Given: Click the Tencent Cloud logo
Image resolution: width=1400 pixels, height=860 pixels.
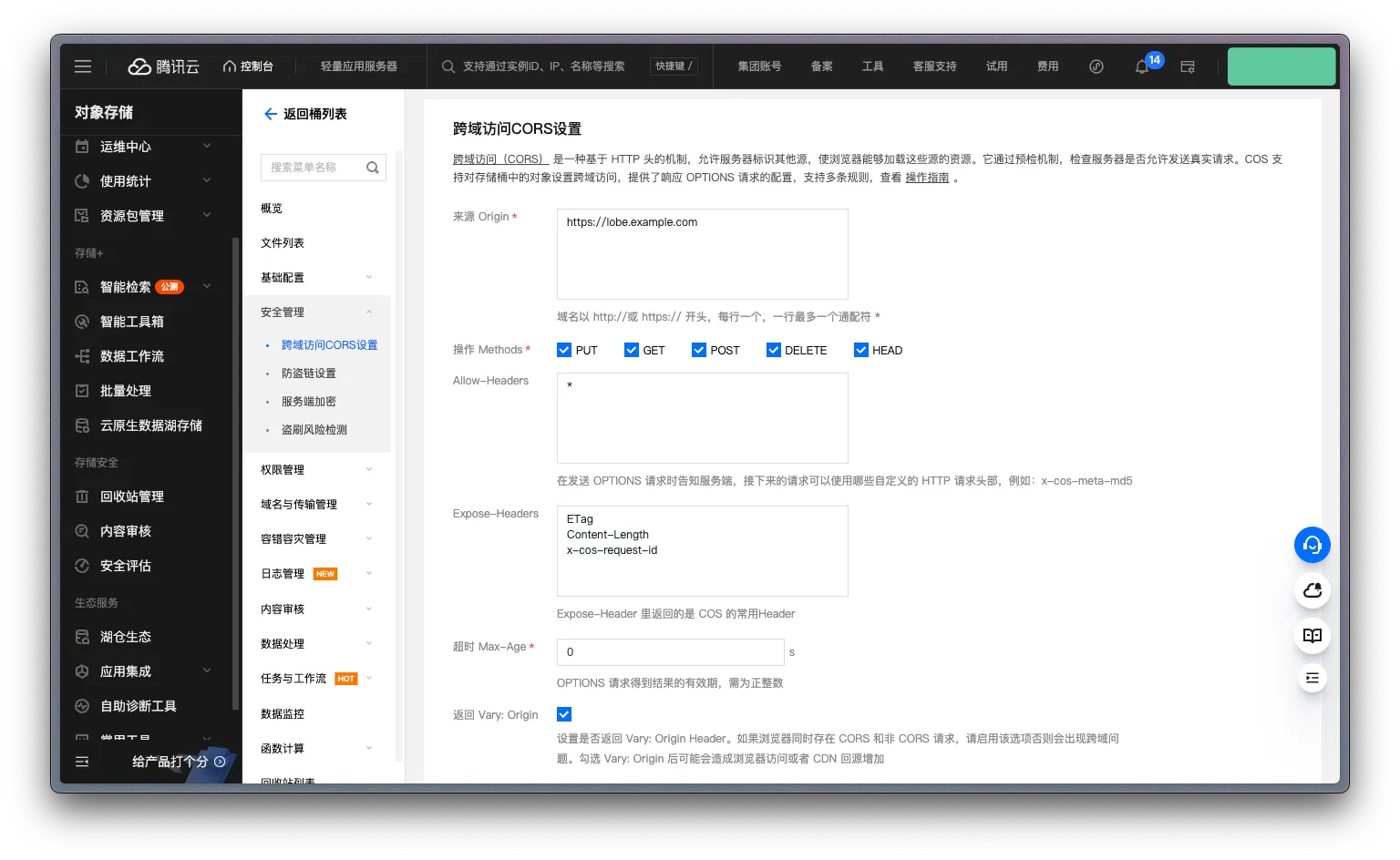Looking at the screenshot, I should coord(162,66).
